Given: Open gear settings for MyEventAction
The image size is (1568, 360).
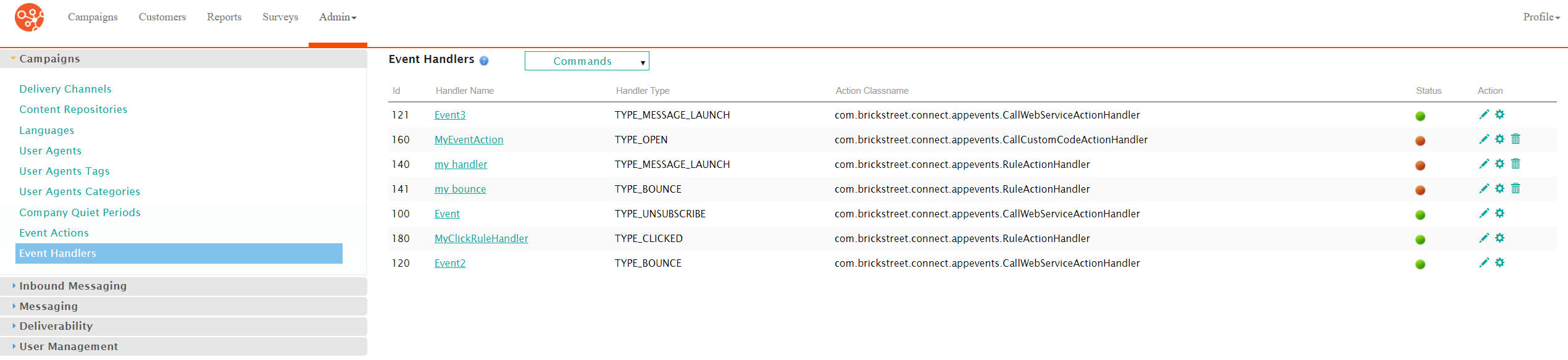Looking at the screenshot, I should (1500, 139).
